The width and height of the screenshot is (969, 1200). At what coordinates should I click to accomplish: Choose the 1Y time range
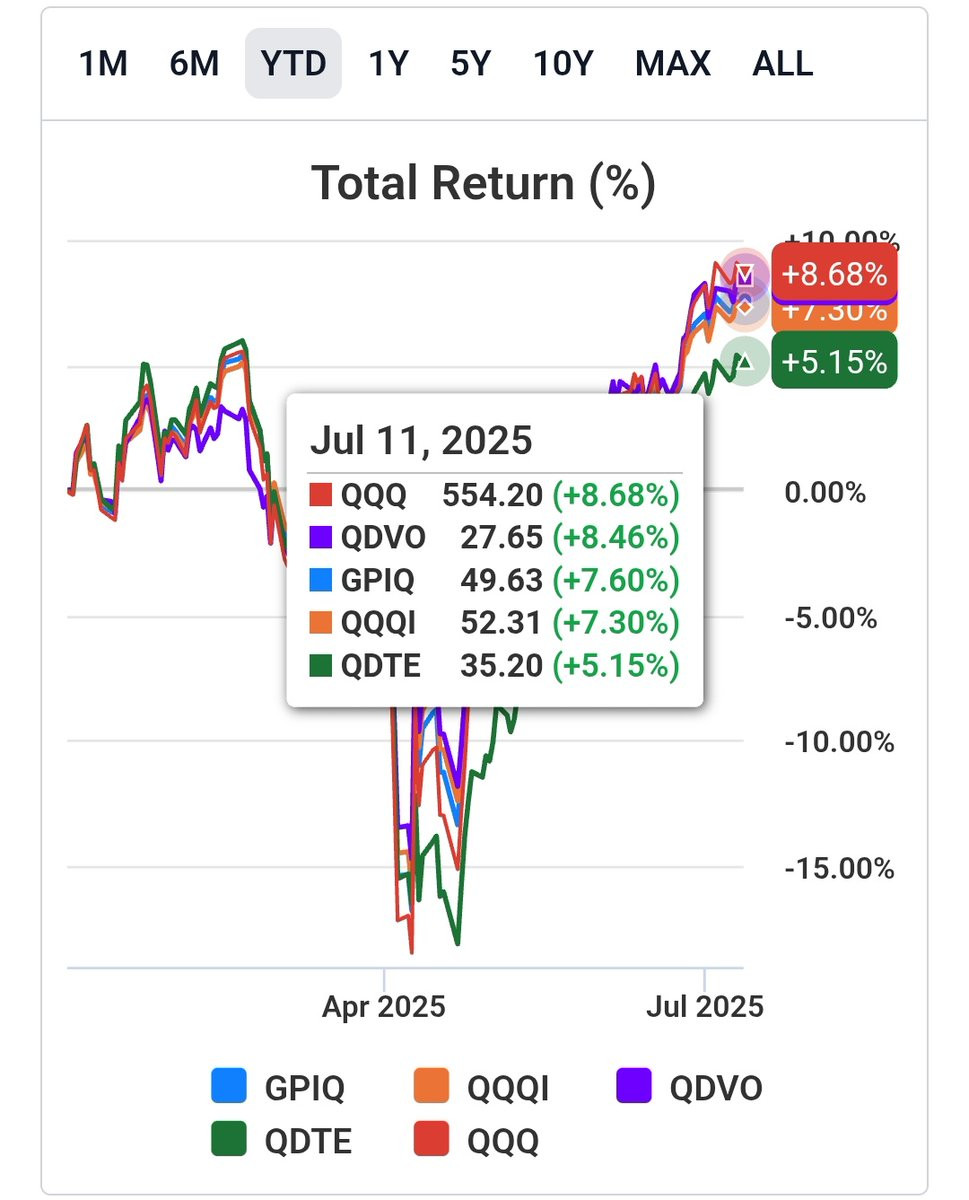(388, 64)
